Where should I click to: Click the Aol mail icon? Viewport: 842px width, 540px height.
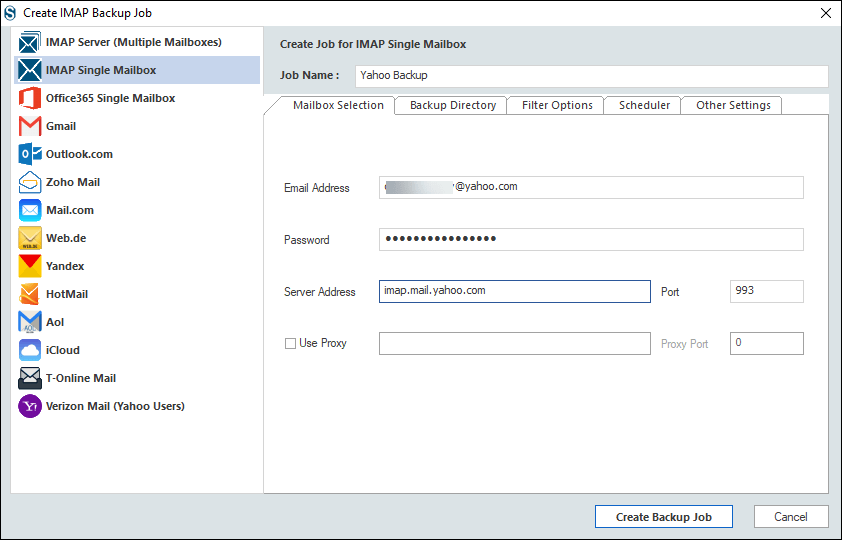pos(30,322)
